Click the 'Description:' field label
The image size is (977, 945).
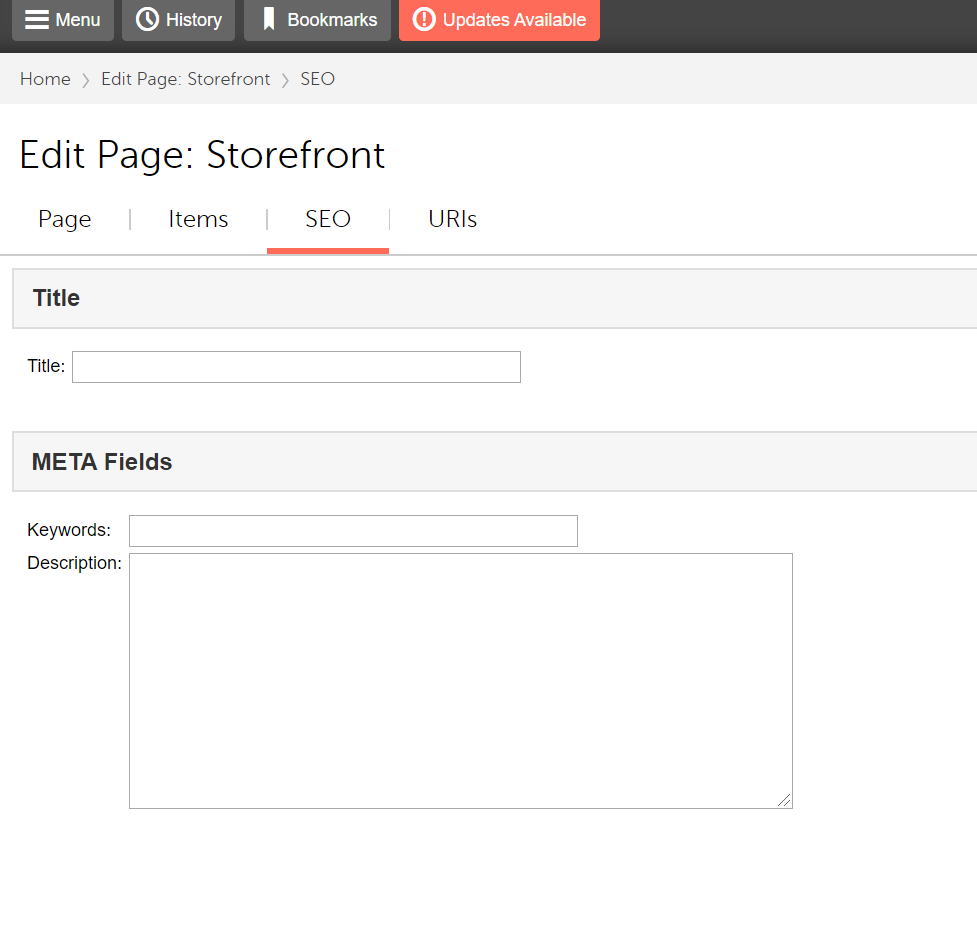point(74,563)
